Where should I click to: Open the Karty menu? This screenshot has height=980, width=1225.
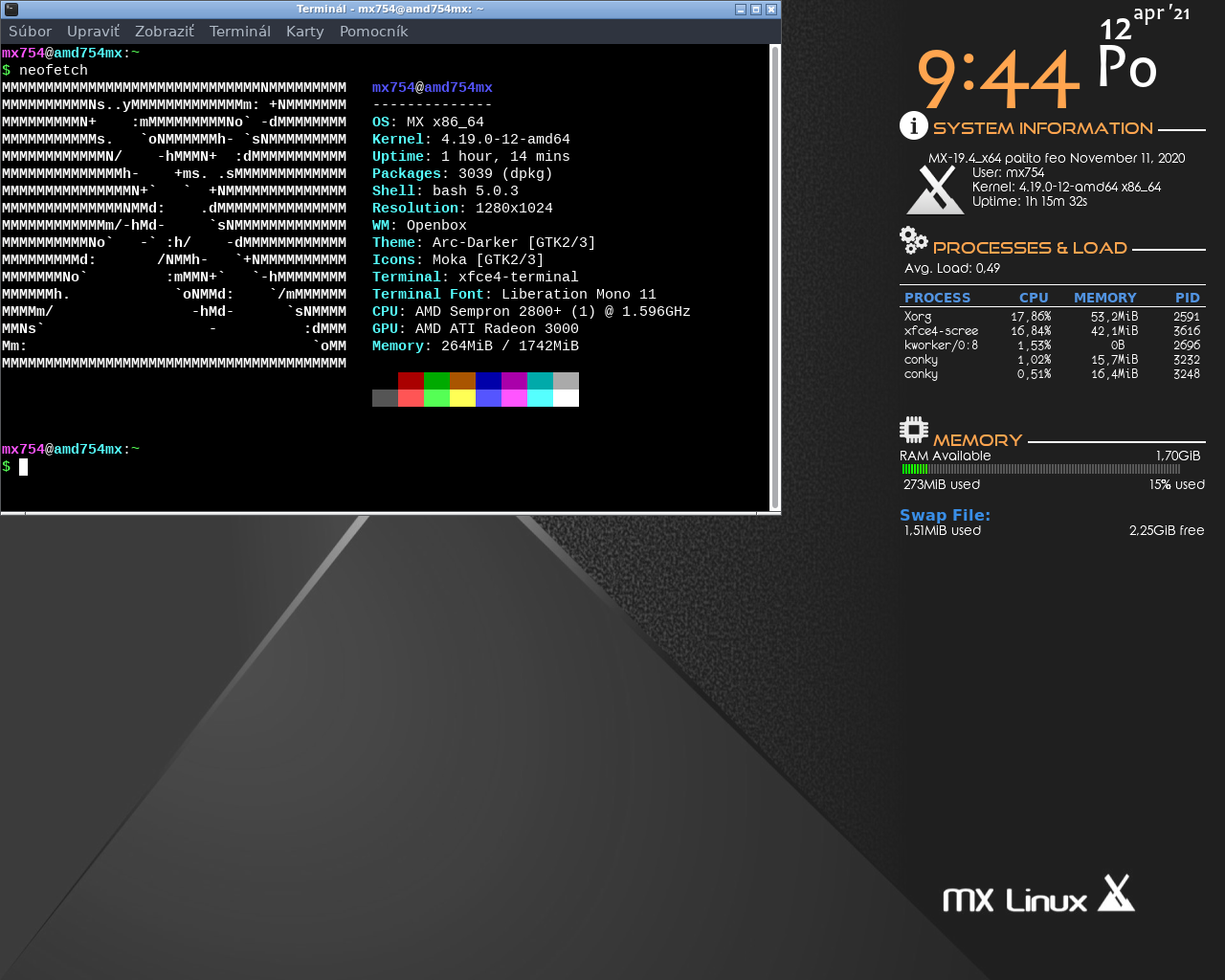click(304, 32)
